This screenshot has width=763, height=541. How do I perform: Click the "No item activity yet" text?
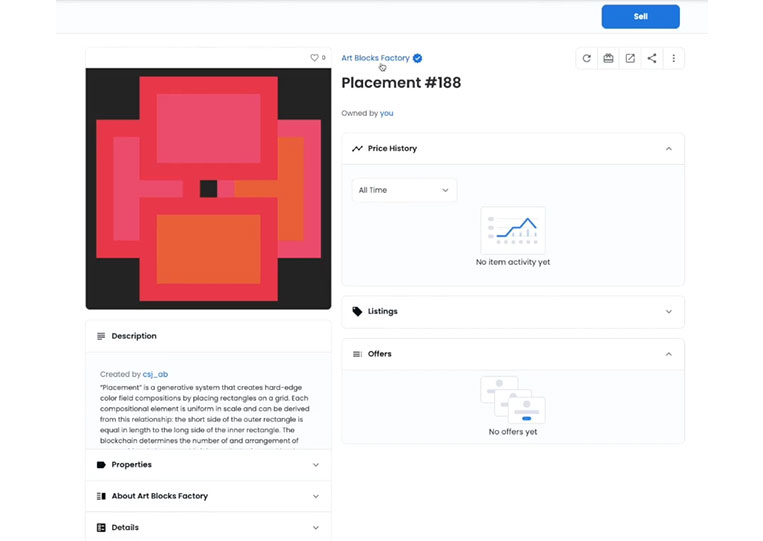click(513, 262)
